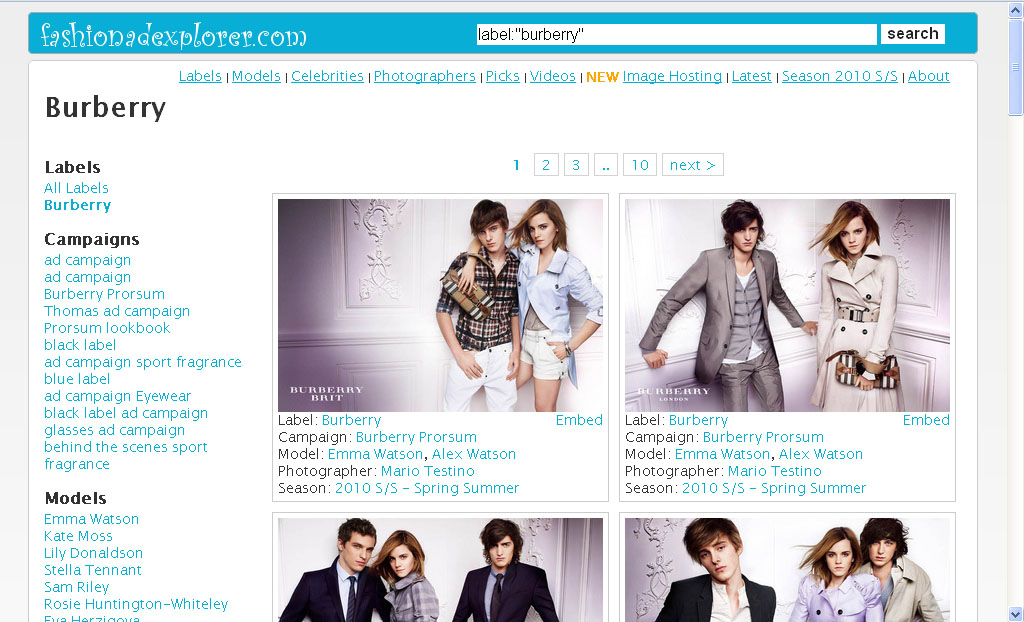Open the Labels navigation link
This screenshot has width=1024, height=622.
(x=200, y=76)
